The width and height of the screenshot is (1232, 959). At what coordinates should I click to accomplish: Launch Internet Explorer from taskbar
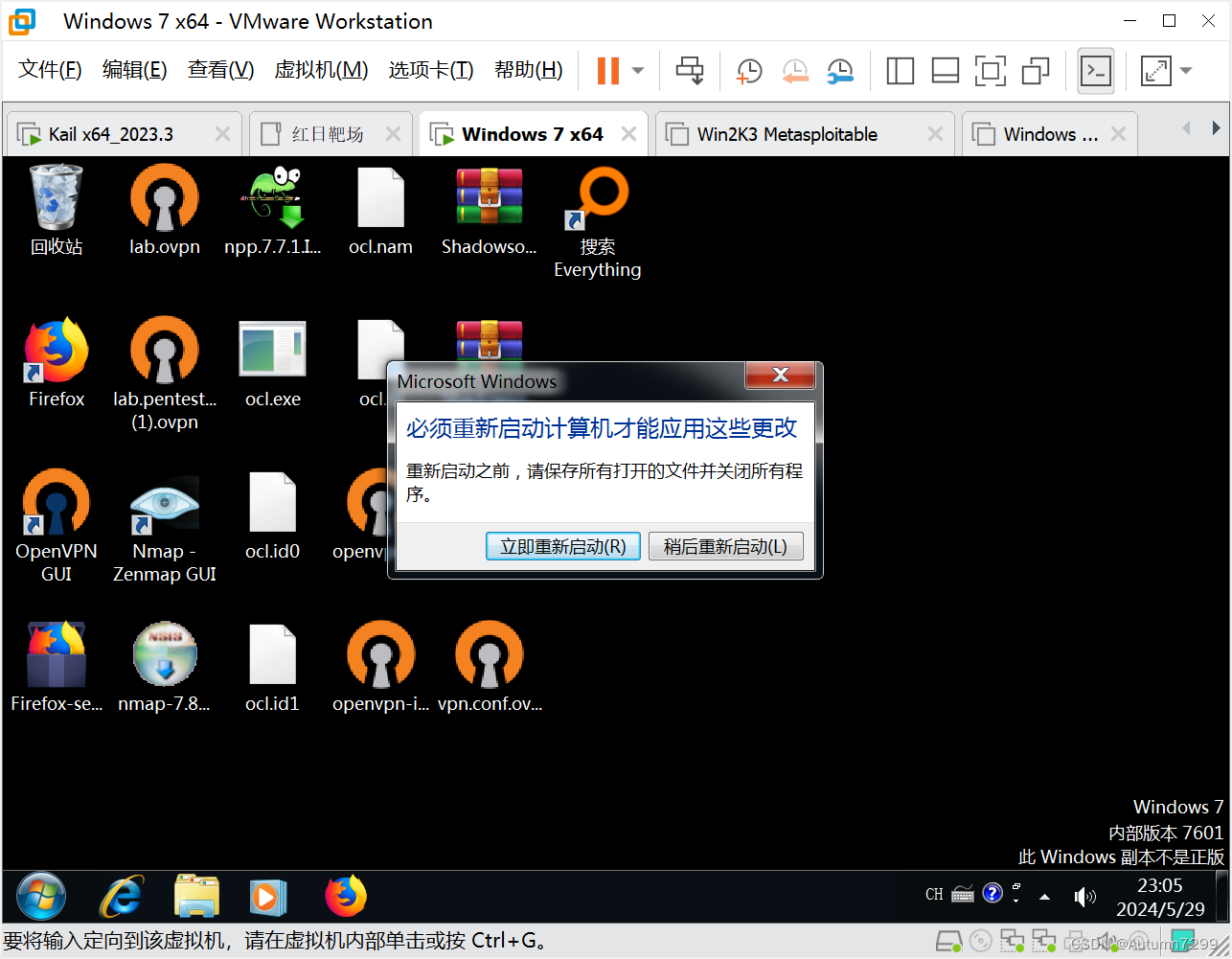click(122, 897)
